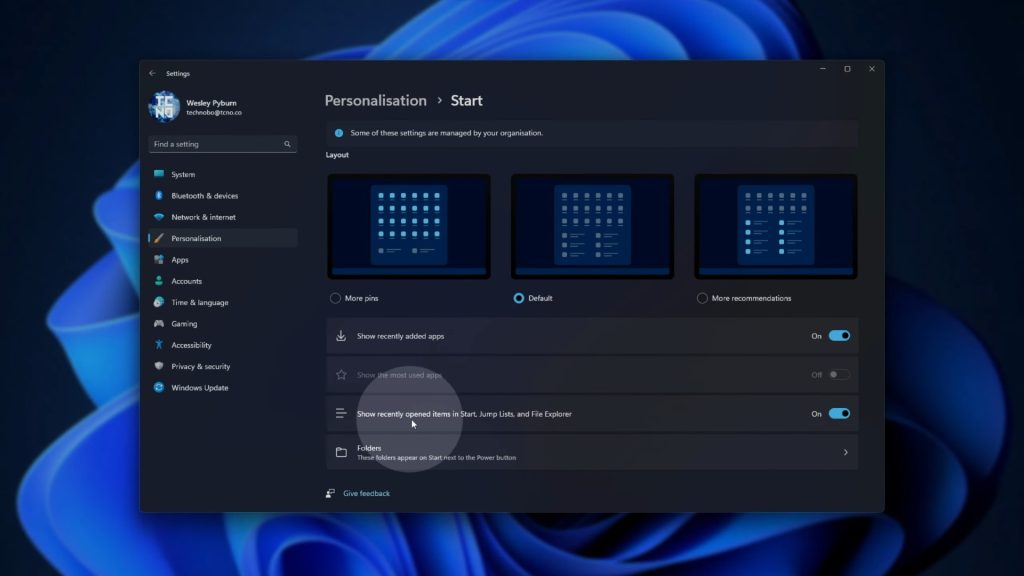Click the Show recently opened items label

click(464, 414)
